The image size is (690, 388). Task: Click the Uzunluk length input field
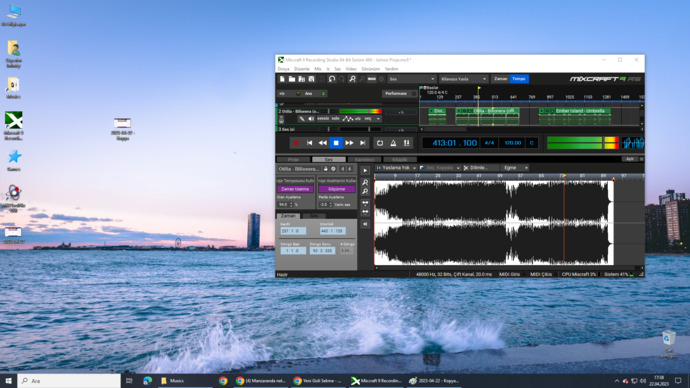click(x=333, y=231)
